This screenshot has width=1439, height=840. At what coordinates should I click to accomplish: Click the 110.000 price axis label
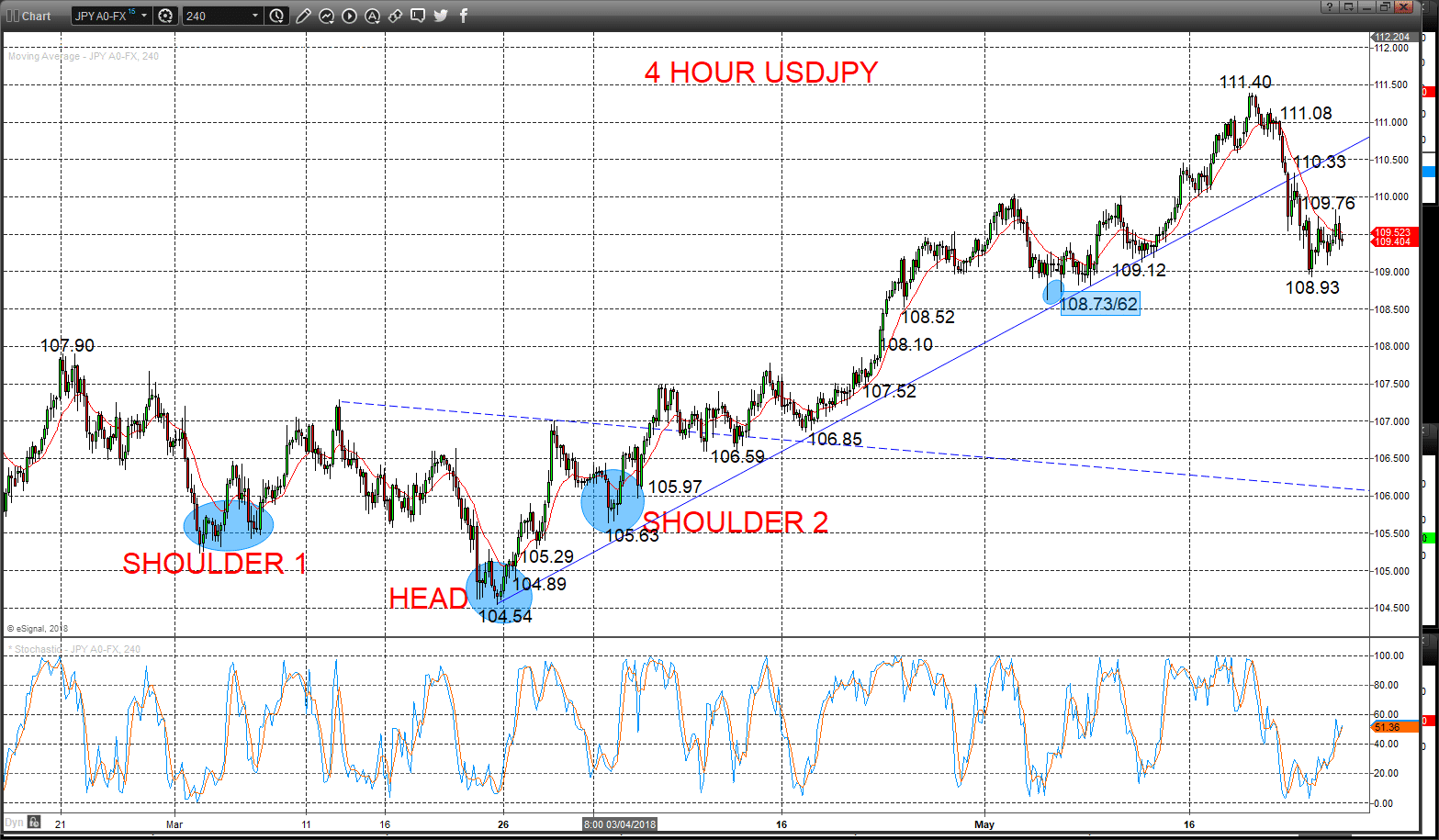point(1393,196)
